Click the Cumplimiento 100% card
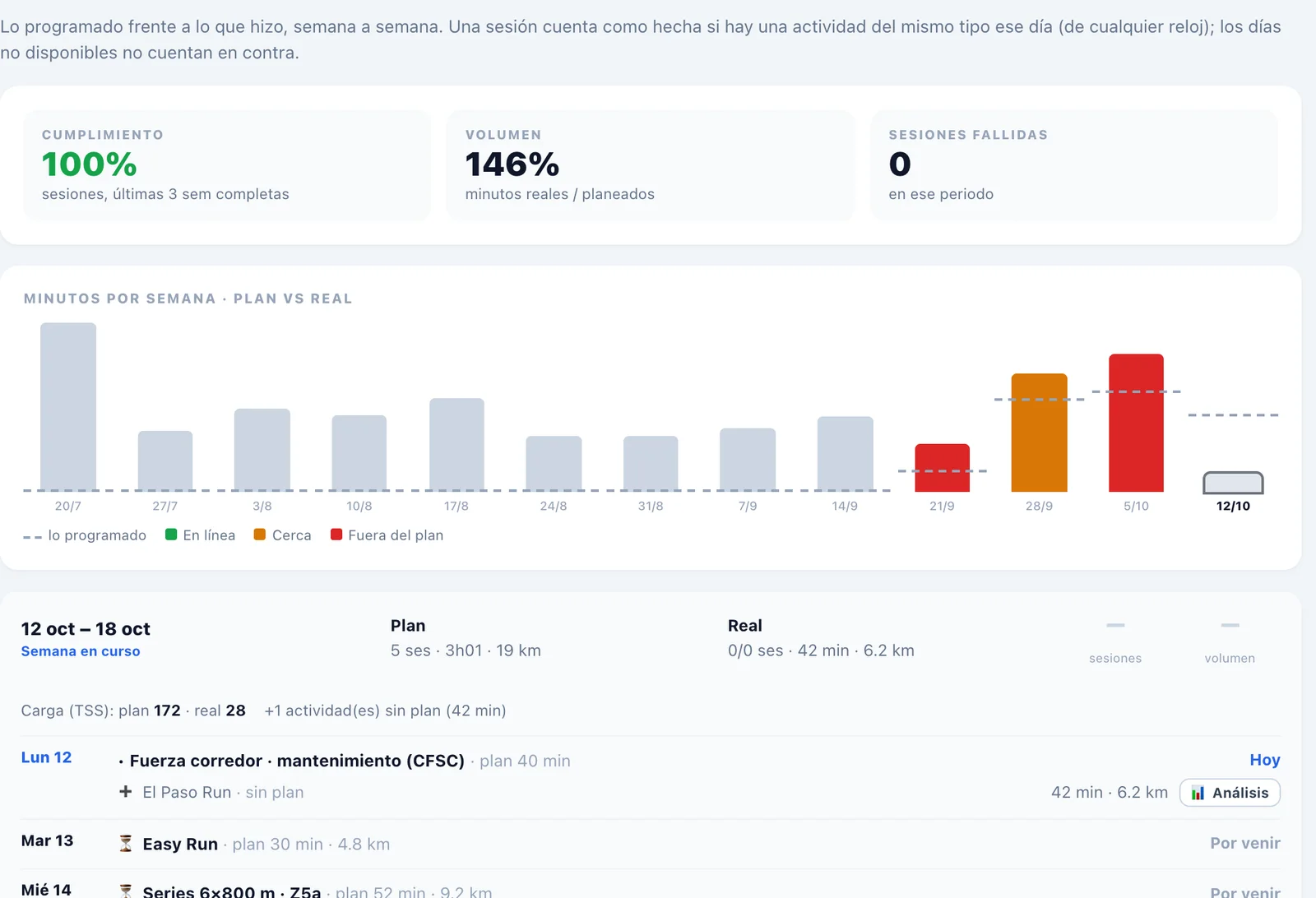1316x898 pixels. point(227,165)
